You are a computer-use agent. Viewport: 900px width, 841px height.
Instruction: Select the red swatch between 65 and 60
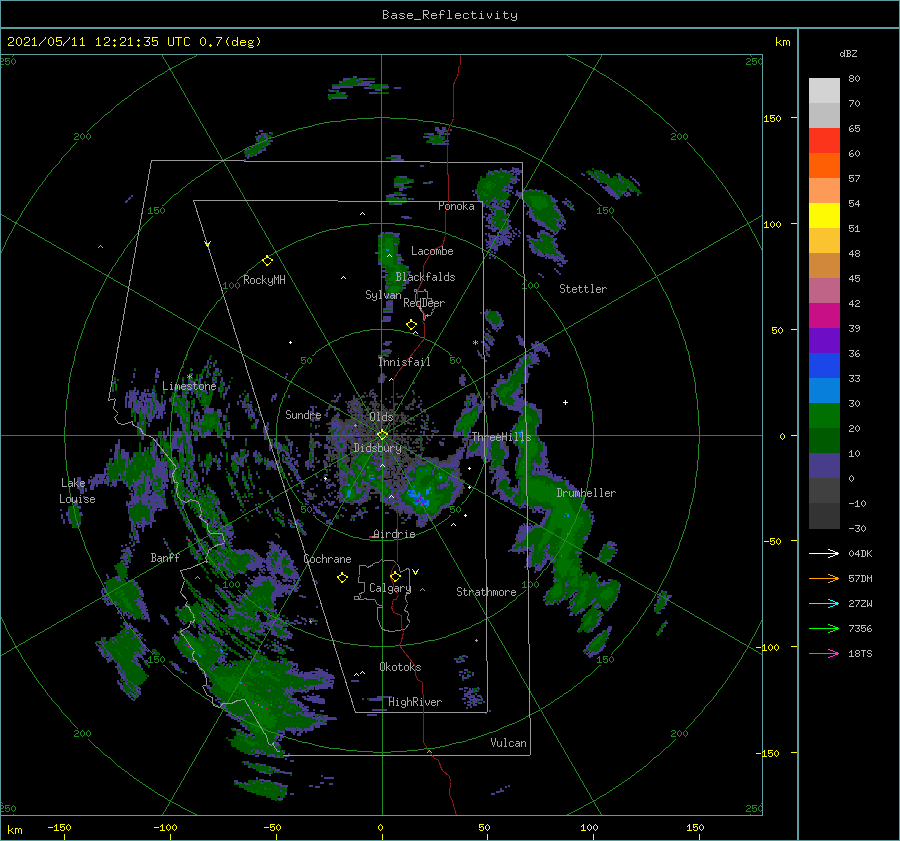tap(824, 141)
